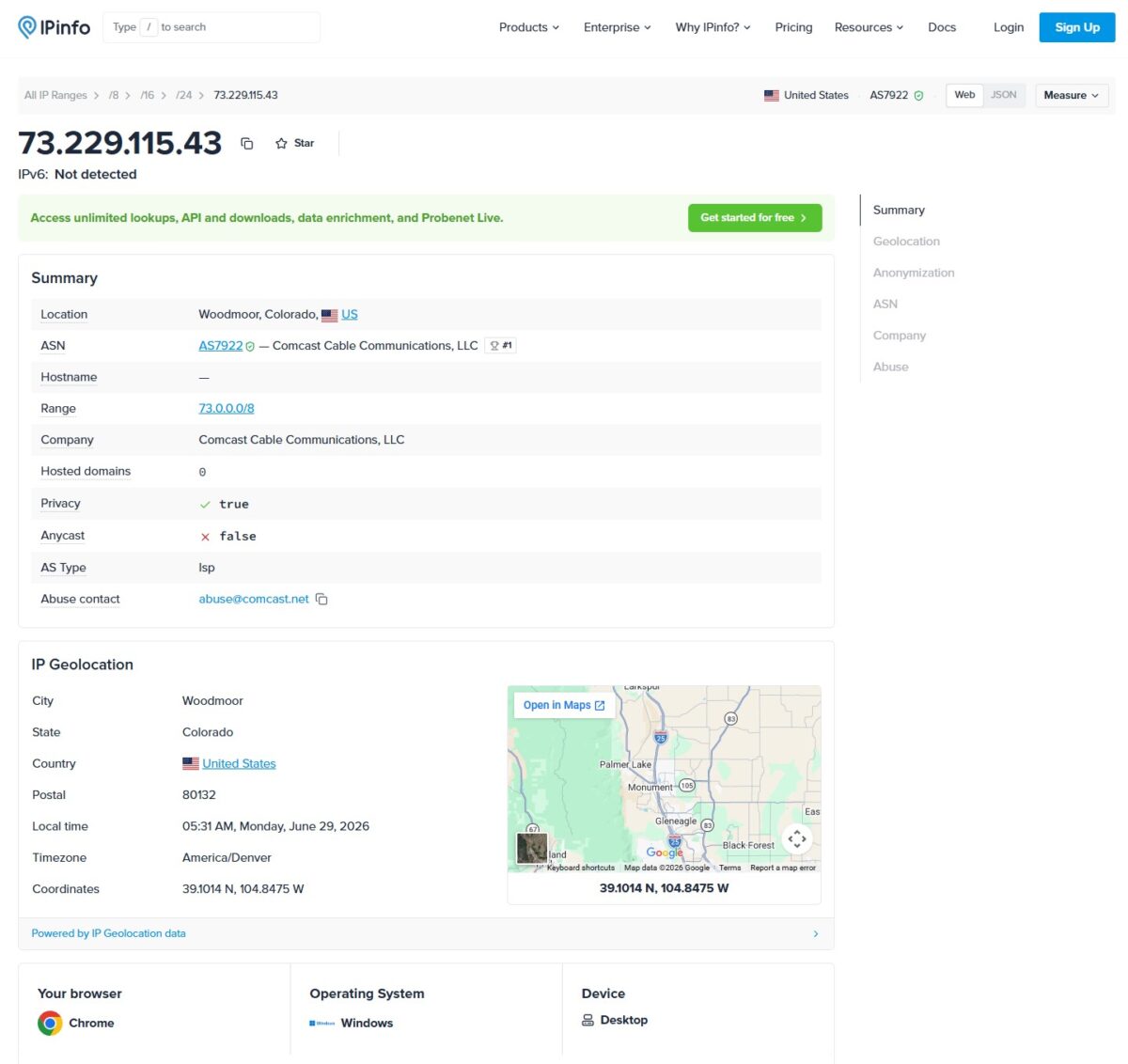Click Get started for free button
This screenshot has height=1064, width=1128.
pyautogui.click(x=755, y=218)
